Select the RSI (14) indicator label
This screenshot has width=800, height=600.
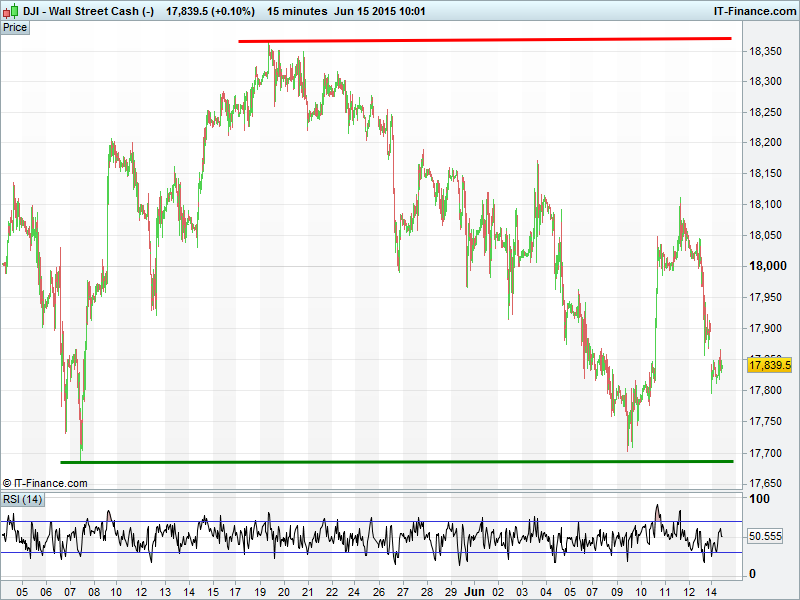tap(22, 499)
